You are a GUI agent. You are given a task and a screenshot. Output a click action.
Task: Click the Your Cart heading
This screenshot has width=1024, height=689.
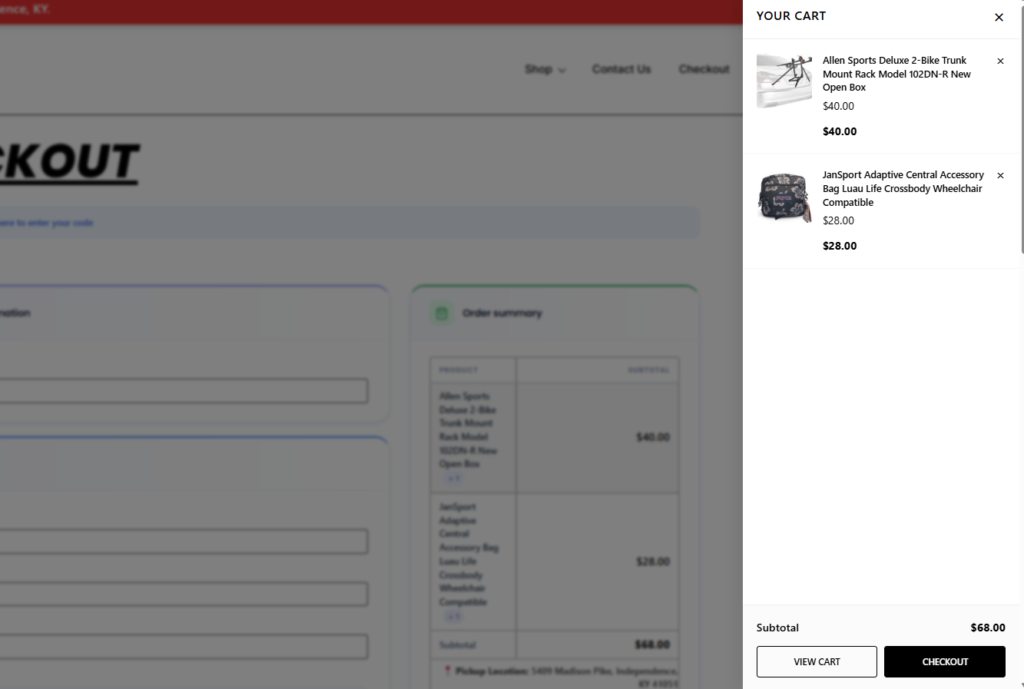point(791,16)
